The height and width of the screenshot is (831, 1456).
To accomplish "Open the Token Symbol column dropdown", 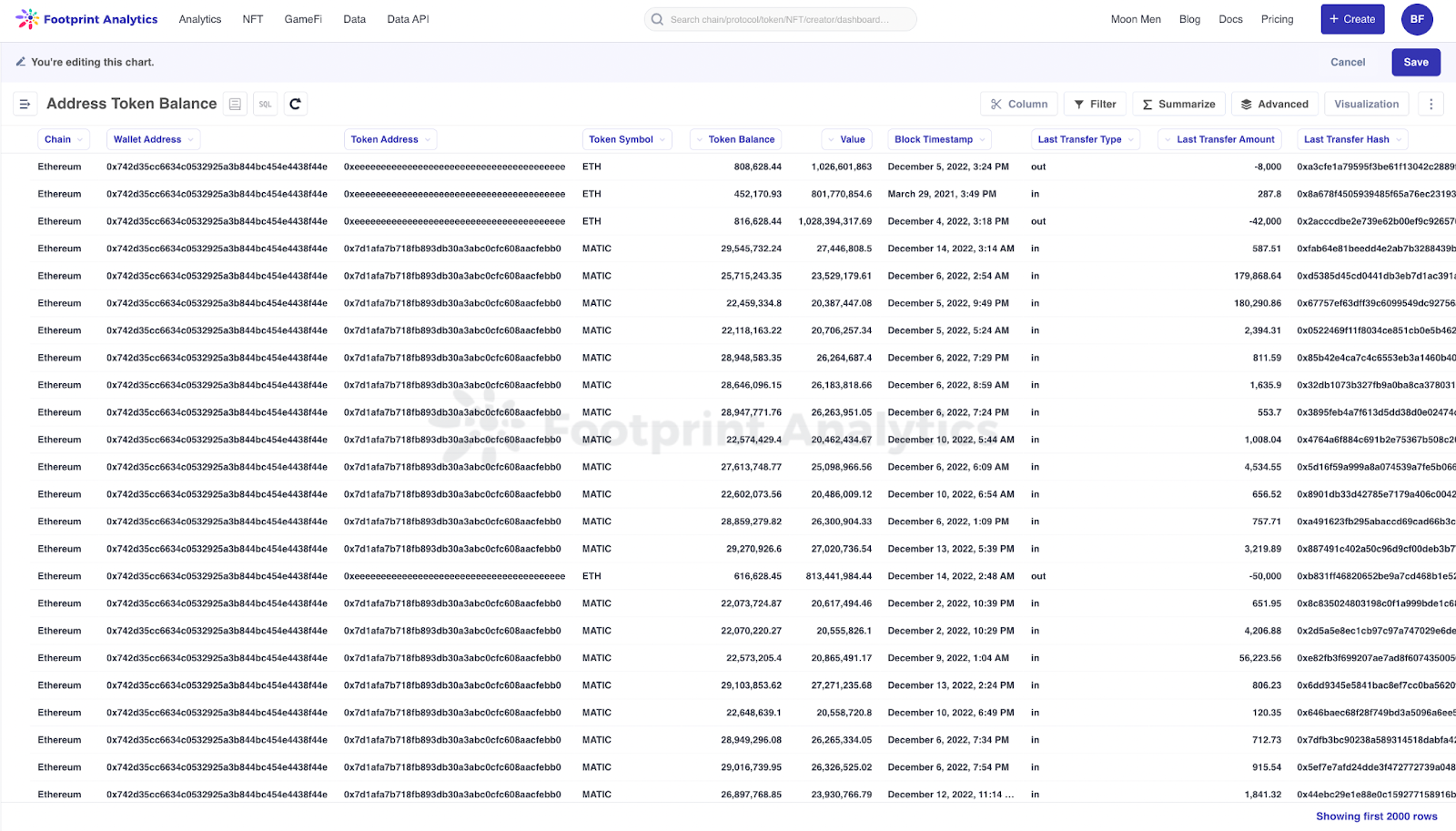I will 664,139.
